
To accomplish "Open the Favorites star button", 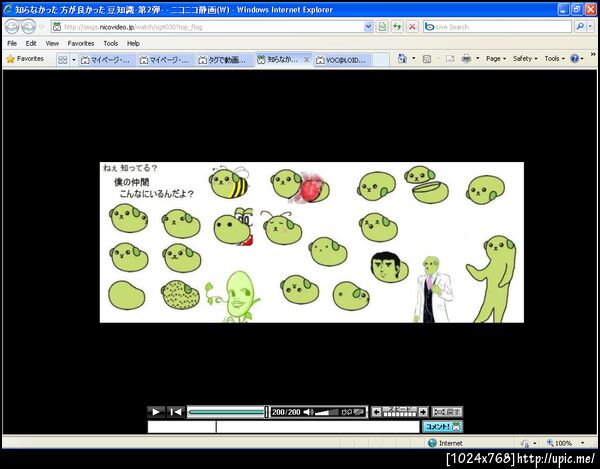I will coord(25,59).
